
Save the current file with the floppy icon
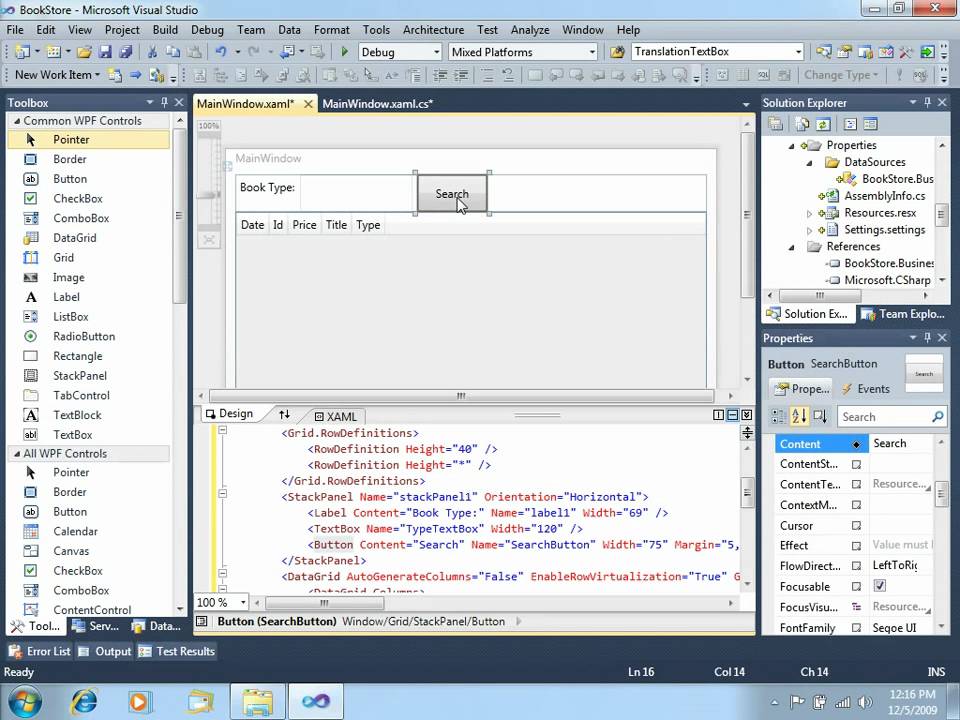[105, 52]
